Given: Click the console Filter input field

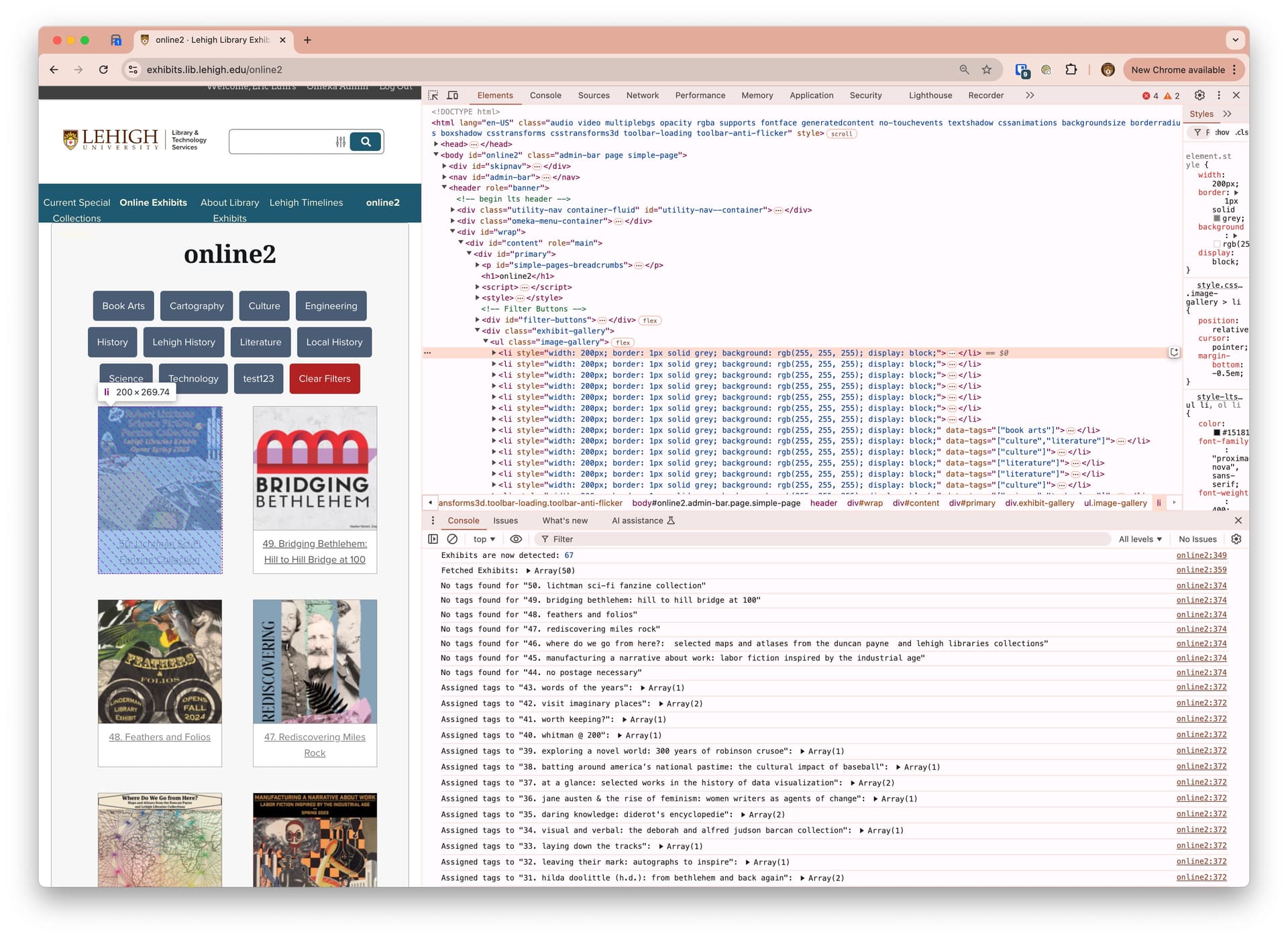Looking at the screenshot, I should [822, 539].
